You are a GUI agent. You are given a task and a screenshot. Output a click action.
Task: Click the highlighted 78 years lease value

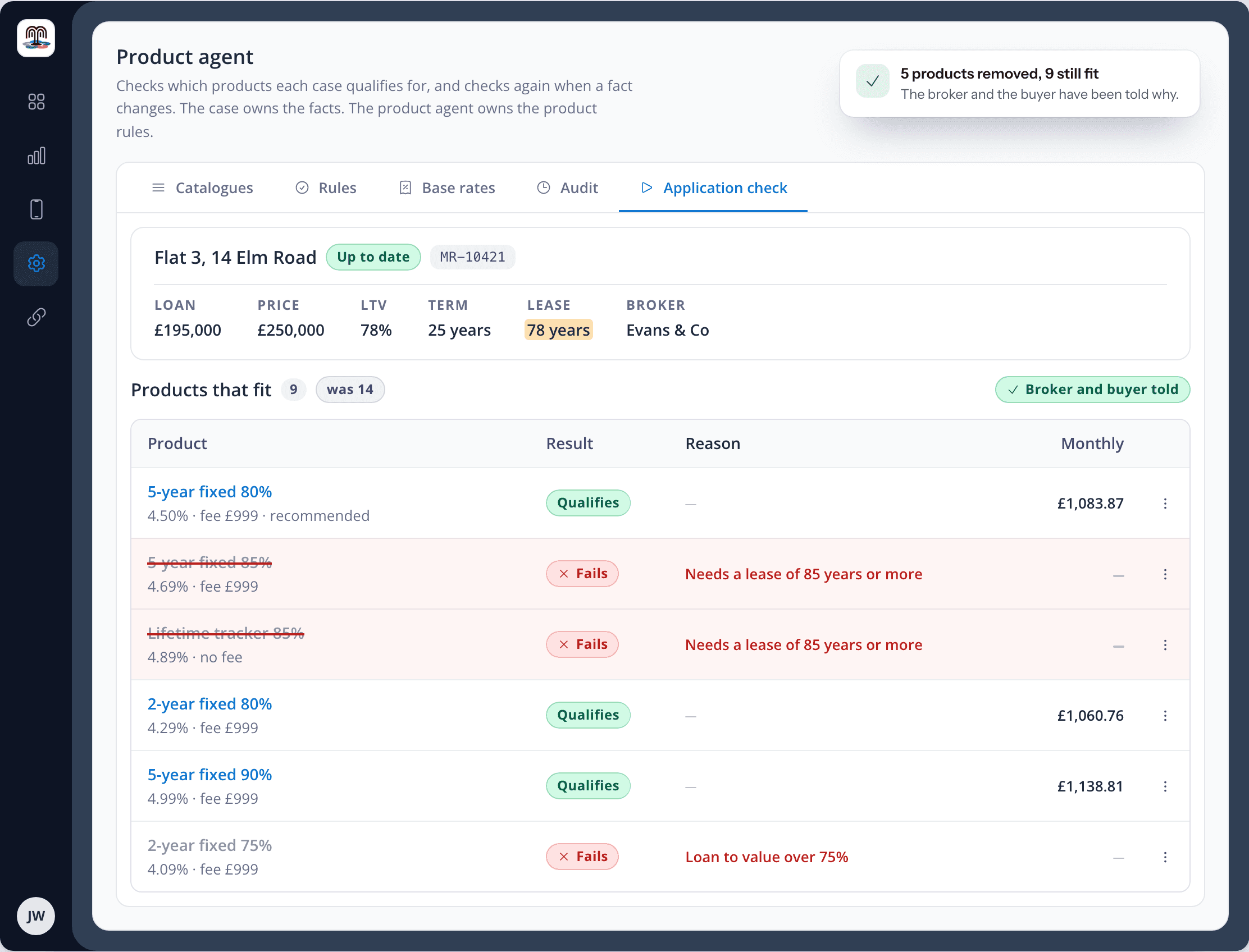(558, 330)
